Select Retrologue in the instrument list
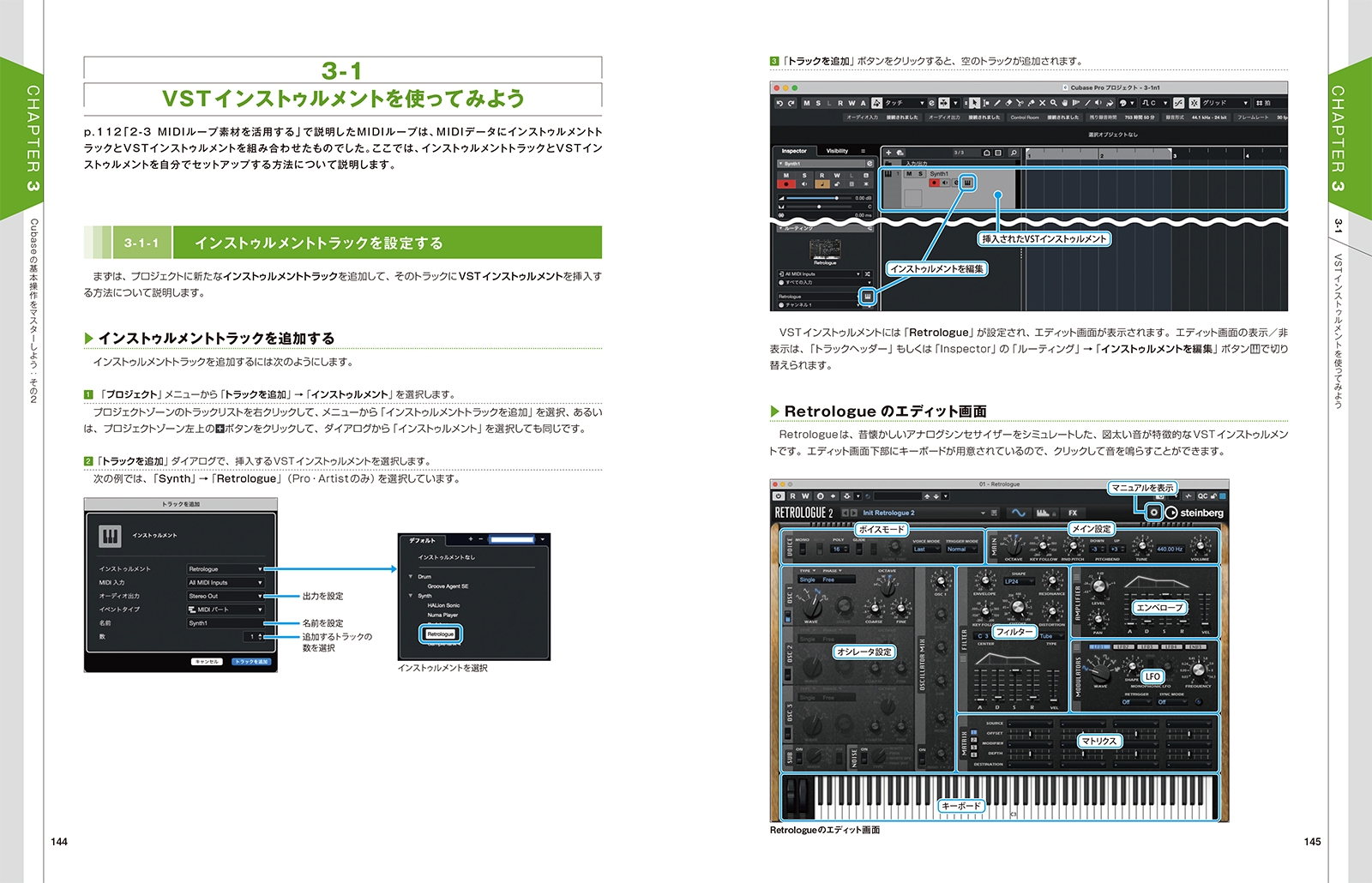Viewport: 1372px width, 883px height. pos(441,634)
